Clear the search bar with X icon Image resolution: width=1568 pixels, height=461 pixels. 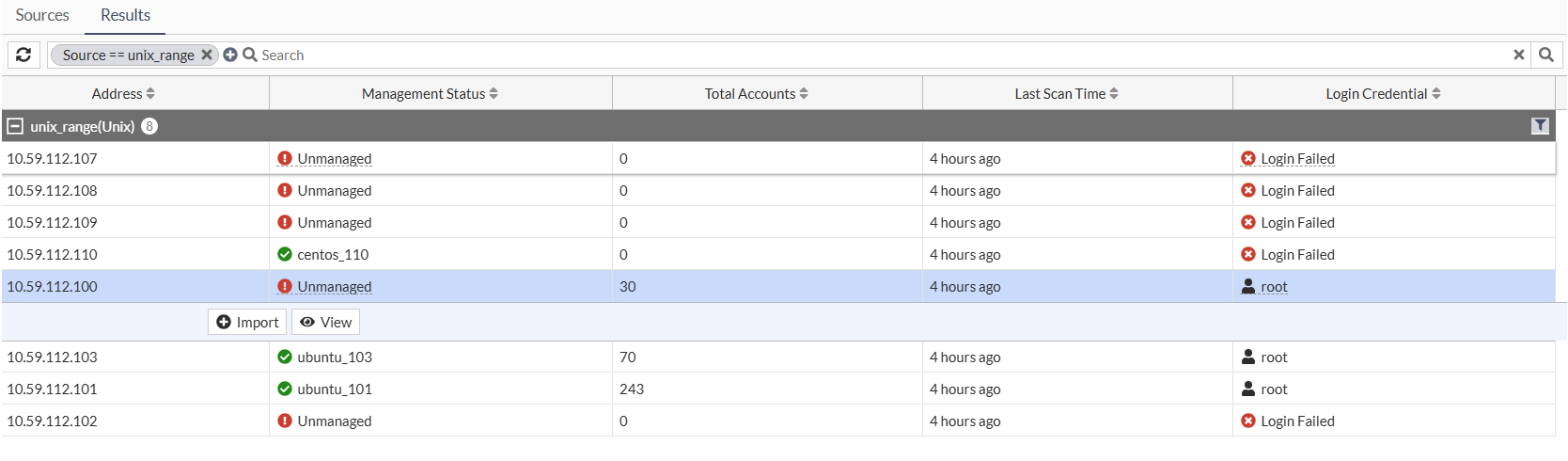pos(1518,55)
